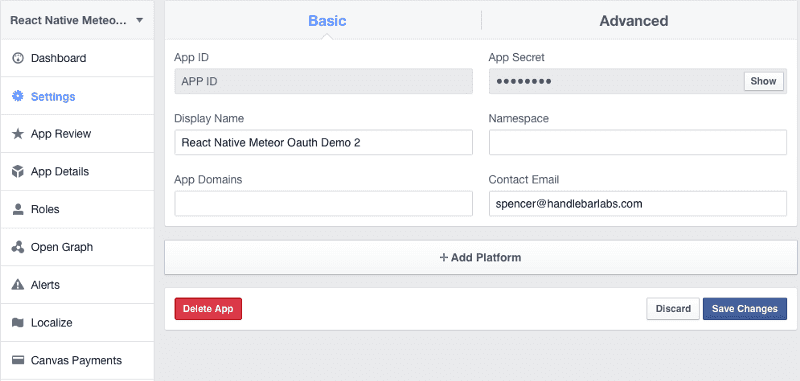The height and width of the screenshot is (381, 800).
Task: Click the App Details cube icon
Action: pos(18,172)
